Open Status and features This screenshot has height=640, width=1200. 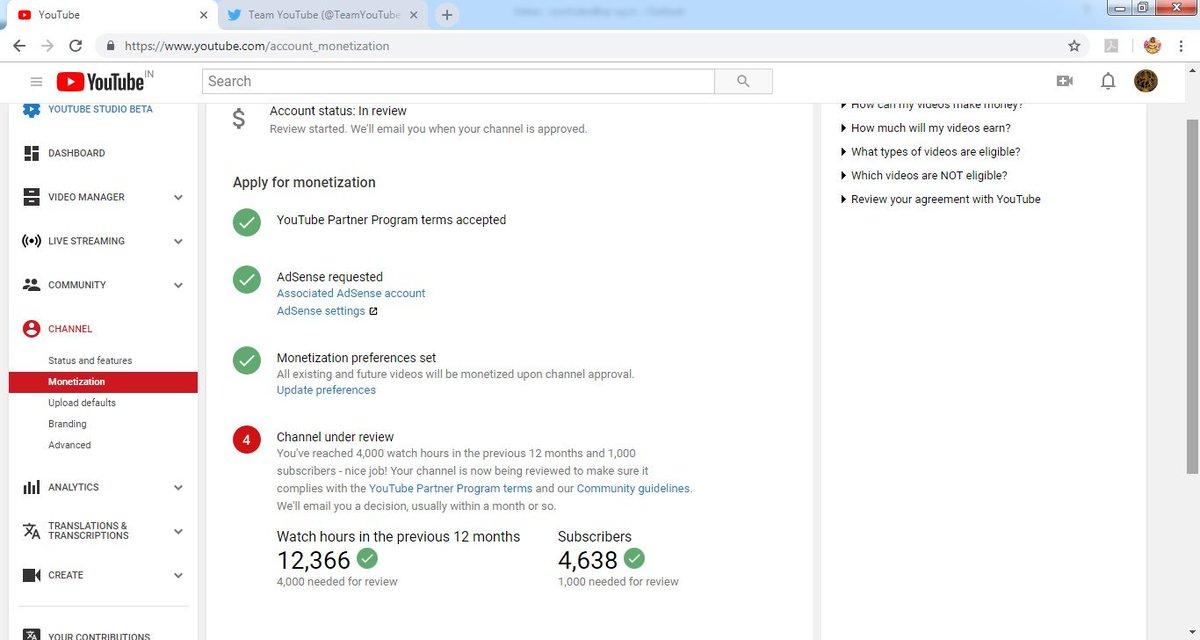[x=90, y=360]
